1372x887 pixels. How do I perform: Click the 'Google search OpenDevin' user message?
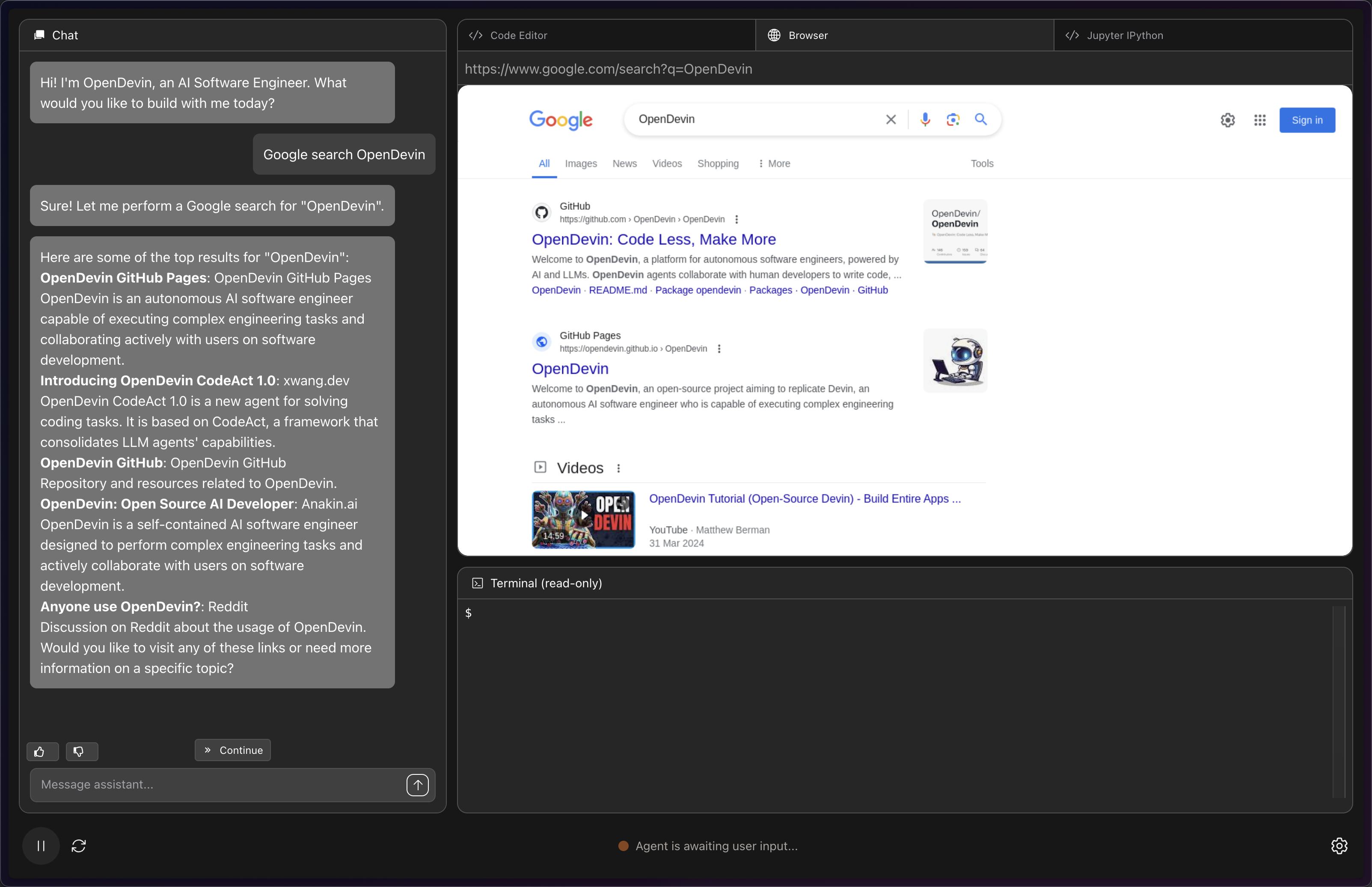[344, 155]
